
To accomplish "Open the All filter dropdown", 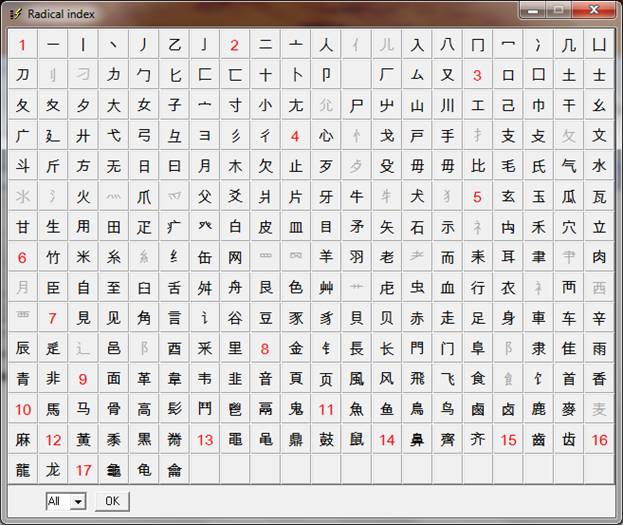I will (x=78, y=501).
